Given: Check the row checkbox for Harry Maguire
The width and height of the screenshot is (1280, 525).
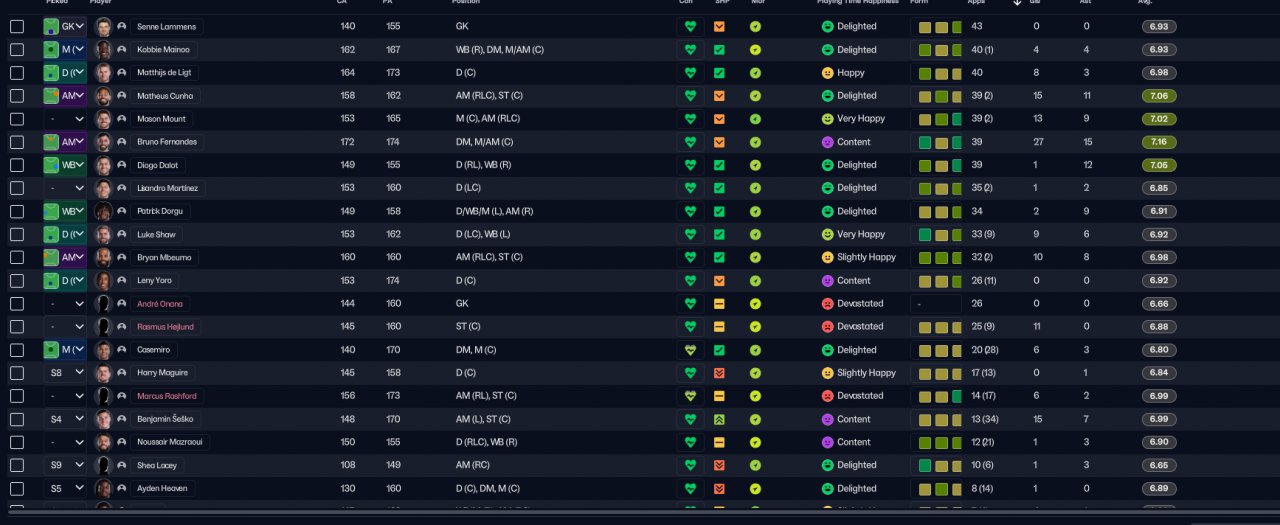Looking at the screenshot, I should point(17,373).
